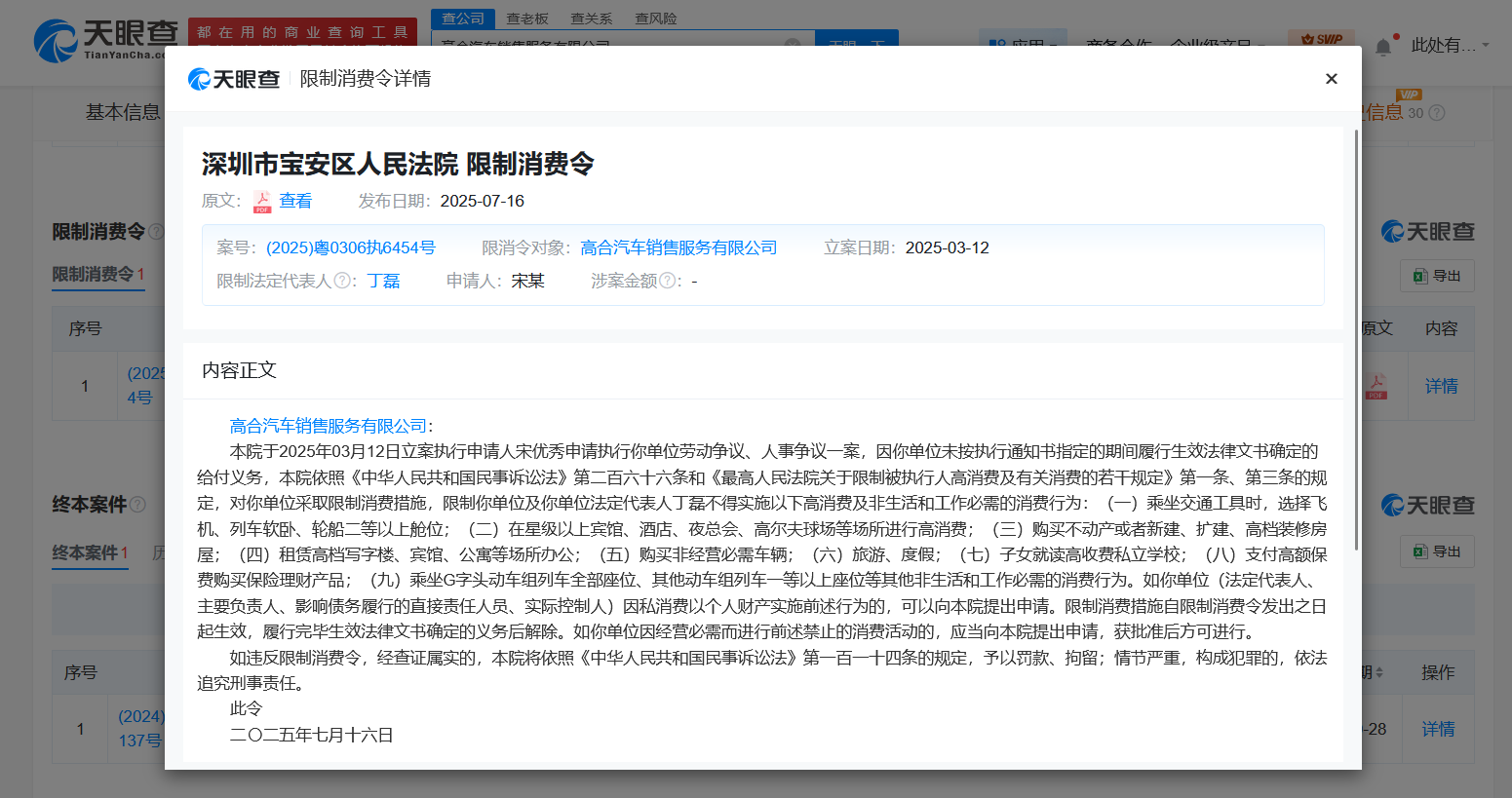Click help icon next to 限制法定代表人
Viewport: 1512px width, 798px height.
tap(342, 281)
